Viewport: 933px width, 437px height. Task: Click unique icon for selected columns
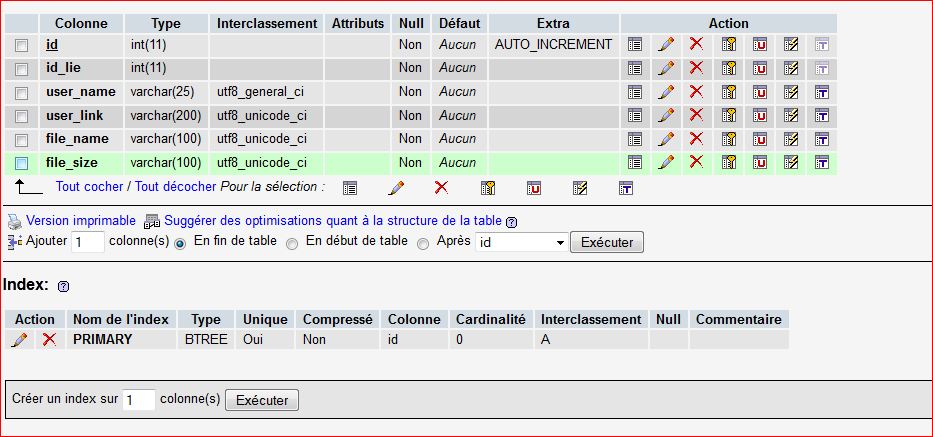tap(534, 189)
